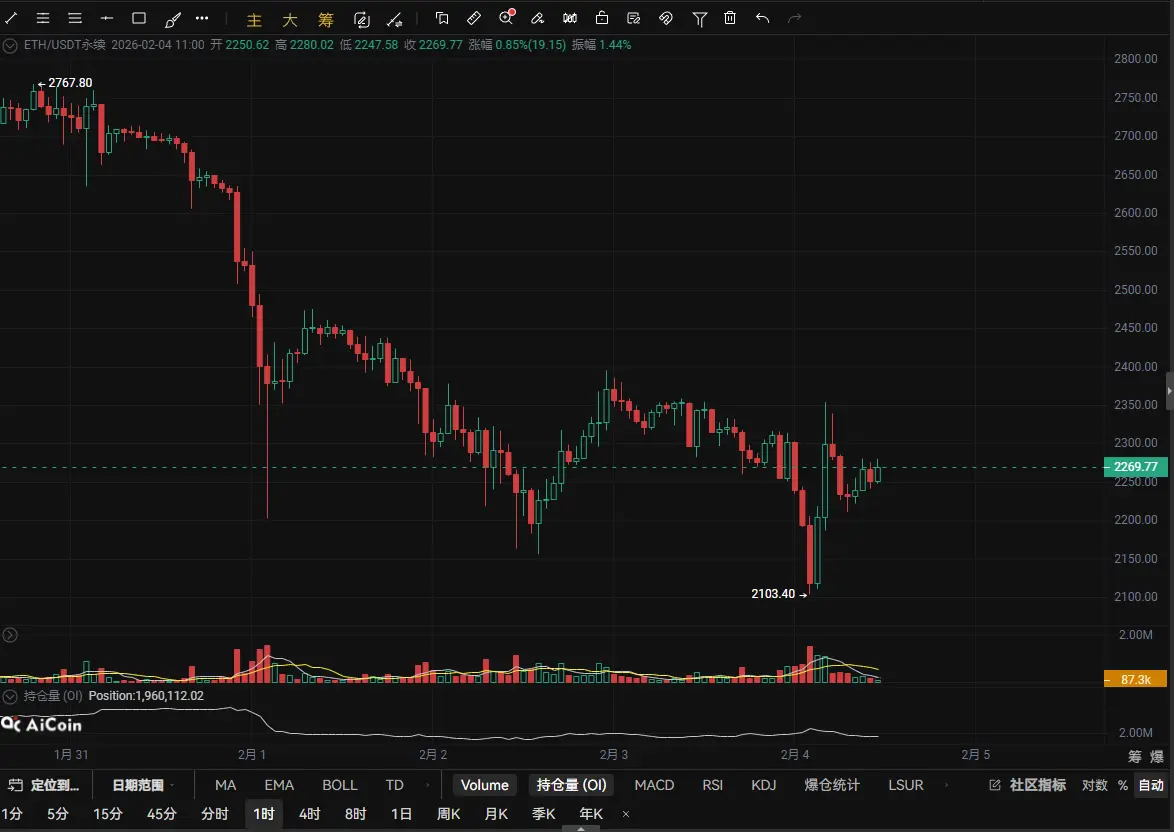Open more drawing tools ellipsis menu
The width and height of the screenshot is (1174, 832).
point(202,18)
